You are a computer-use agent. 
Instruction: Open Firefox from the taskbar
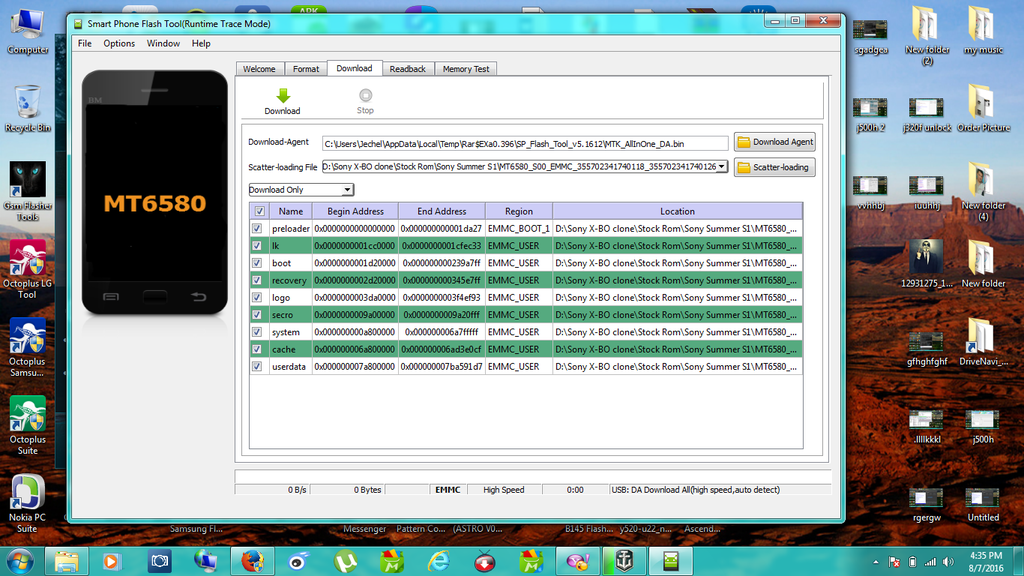click(x=252, y=561)
